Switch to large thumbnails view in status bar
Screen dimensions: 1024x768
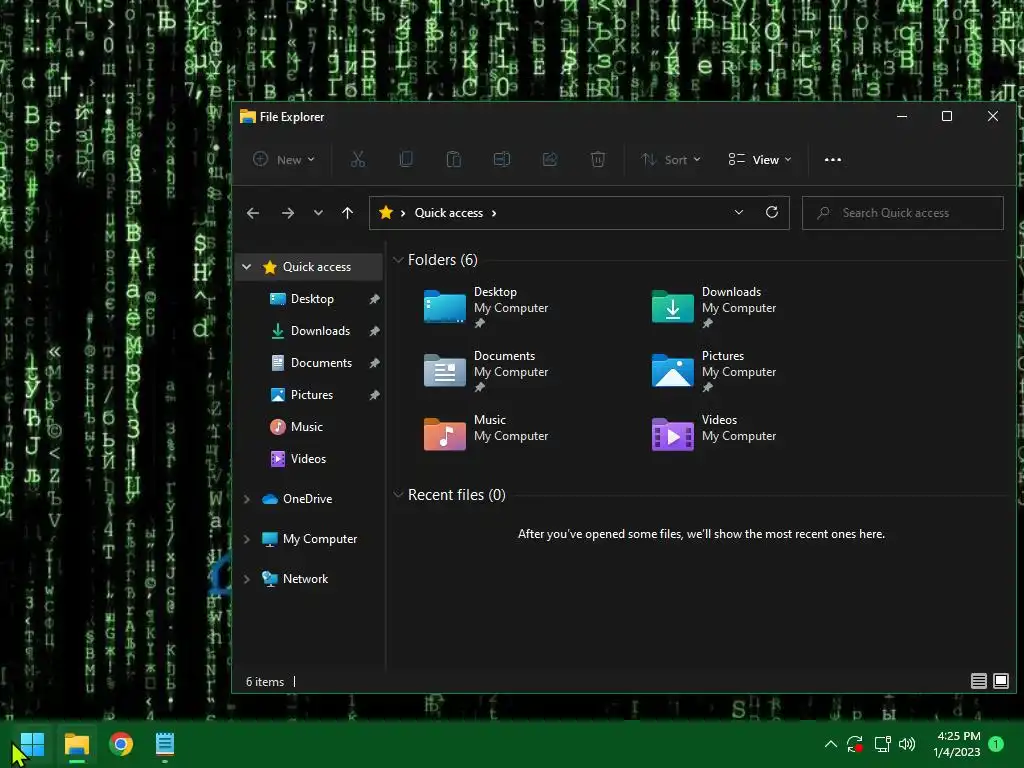pyautogui.click(x=1000, y=681)
